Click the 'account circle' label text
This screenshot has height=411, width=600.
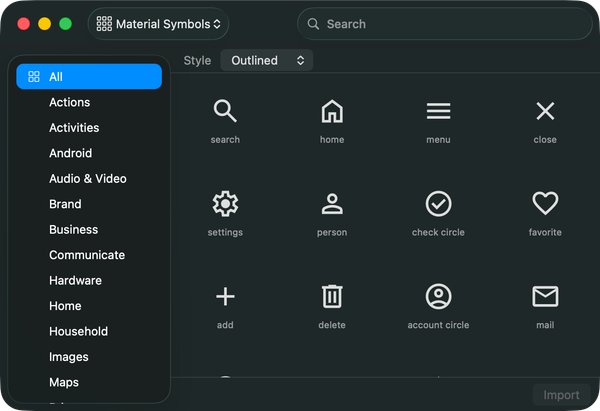(438, 325)
